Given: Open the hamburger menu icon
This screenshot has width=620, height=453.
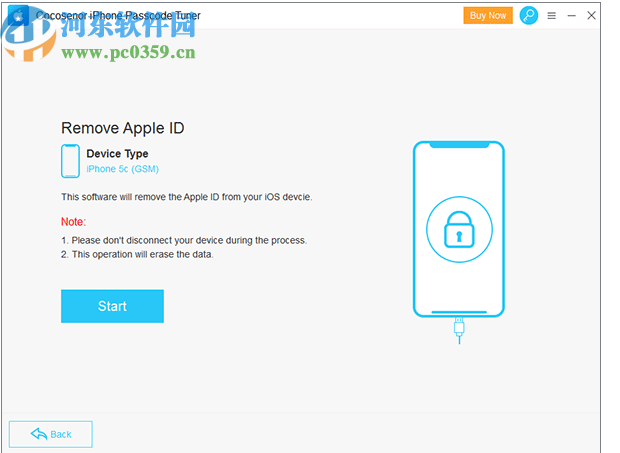Looking at the screenshot, I should pyautogui.click(x=552, y=15).
